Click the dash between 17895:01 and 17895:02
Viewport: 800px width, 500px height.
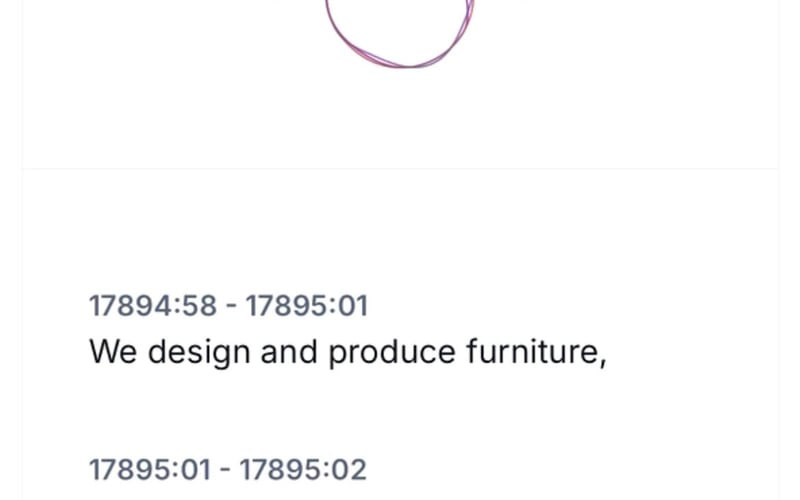[226, 470]
